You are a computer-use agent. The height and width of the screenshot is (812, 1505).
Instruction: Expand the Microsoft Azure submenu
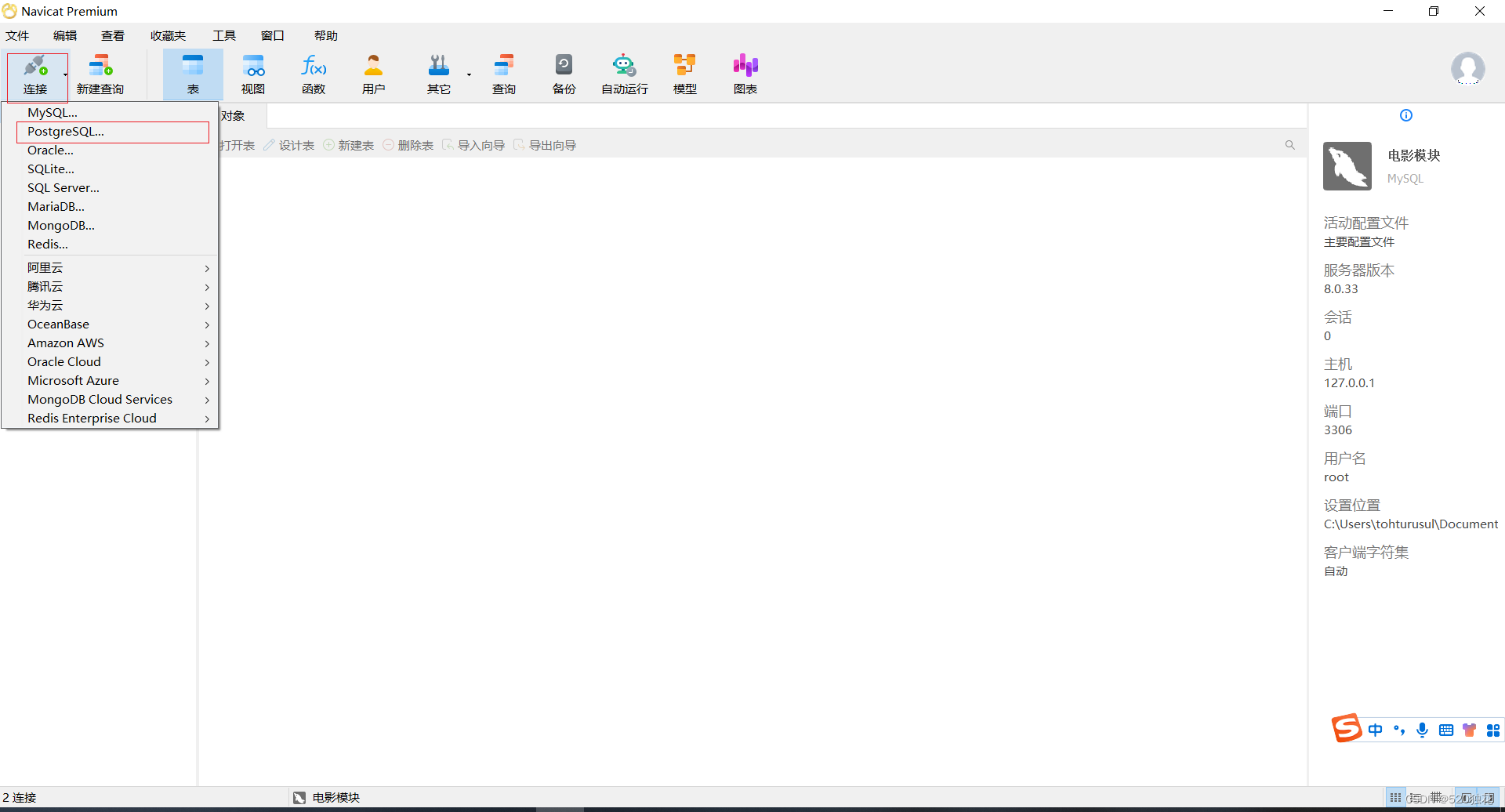tap(110, 381)
